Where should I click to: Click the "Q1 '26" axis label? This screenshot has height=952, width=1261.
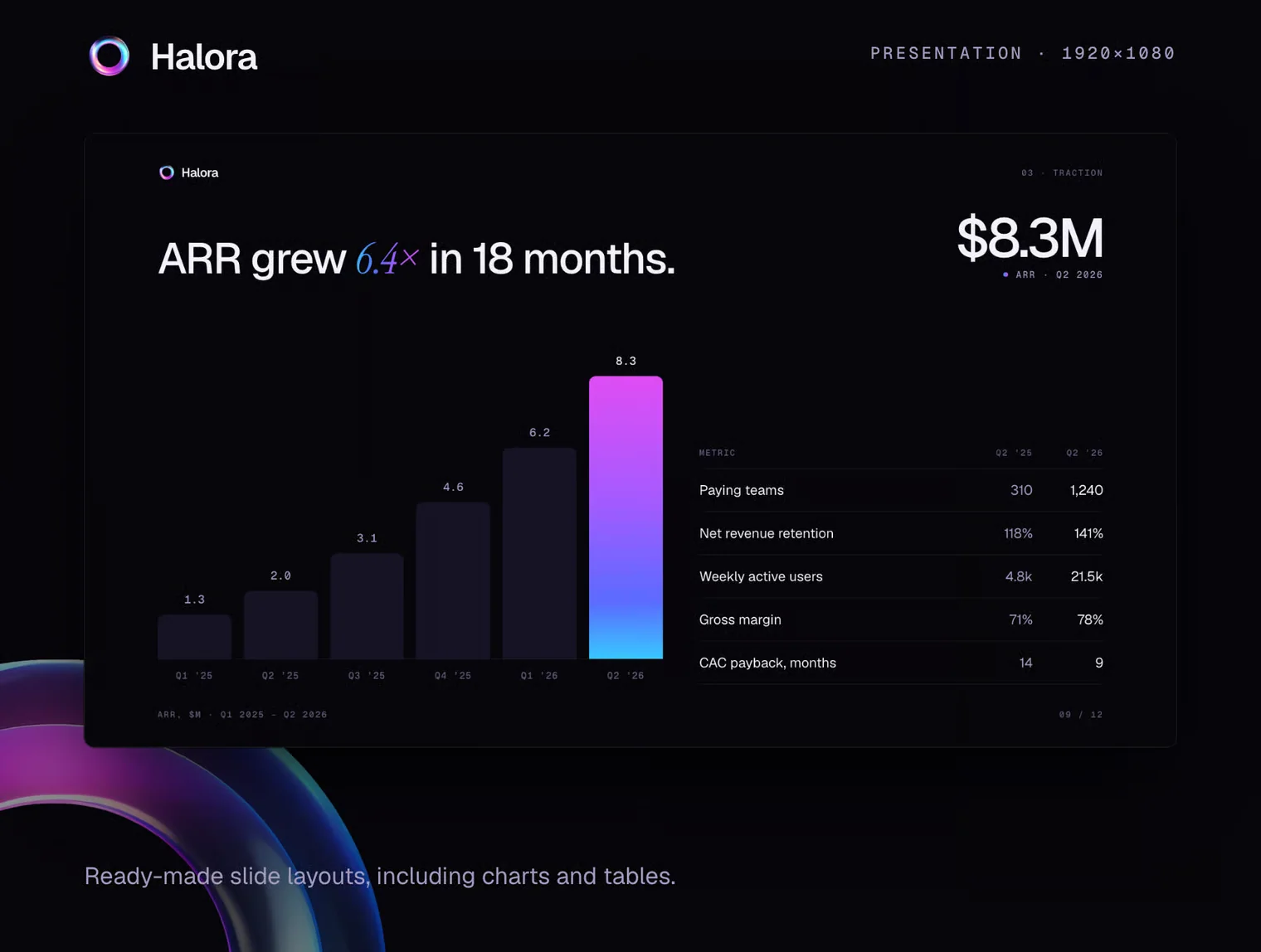(x=539, y=676)
